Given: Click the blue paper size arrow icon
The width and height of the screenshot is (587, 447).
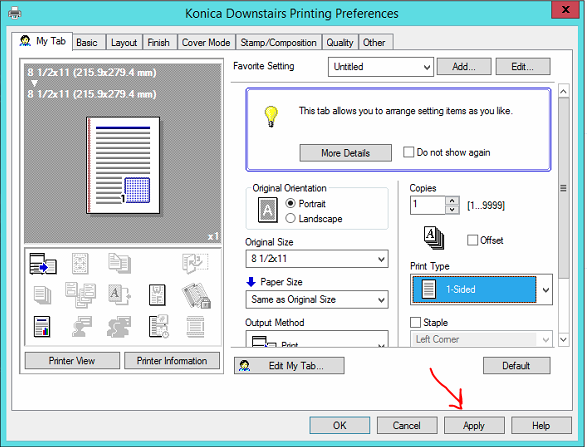Looking at the screenshot, I should (x=251, y=282).
